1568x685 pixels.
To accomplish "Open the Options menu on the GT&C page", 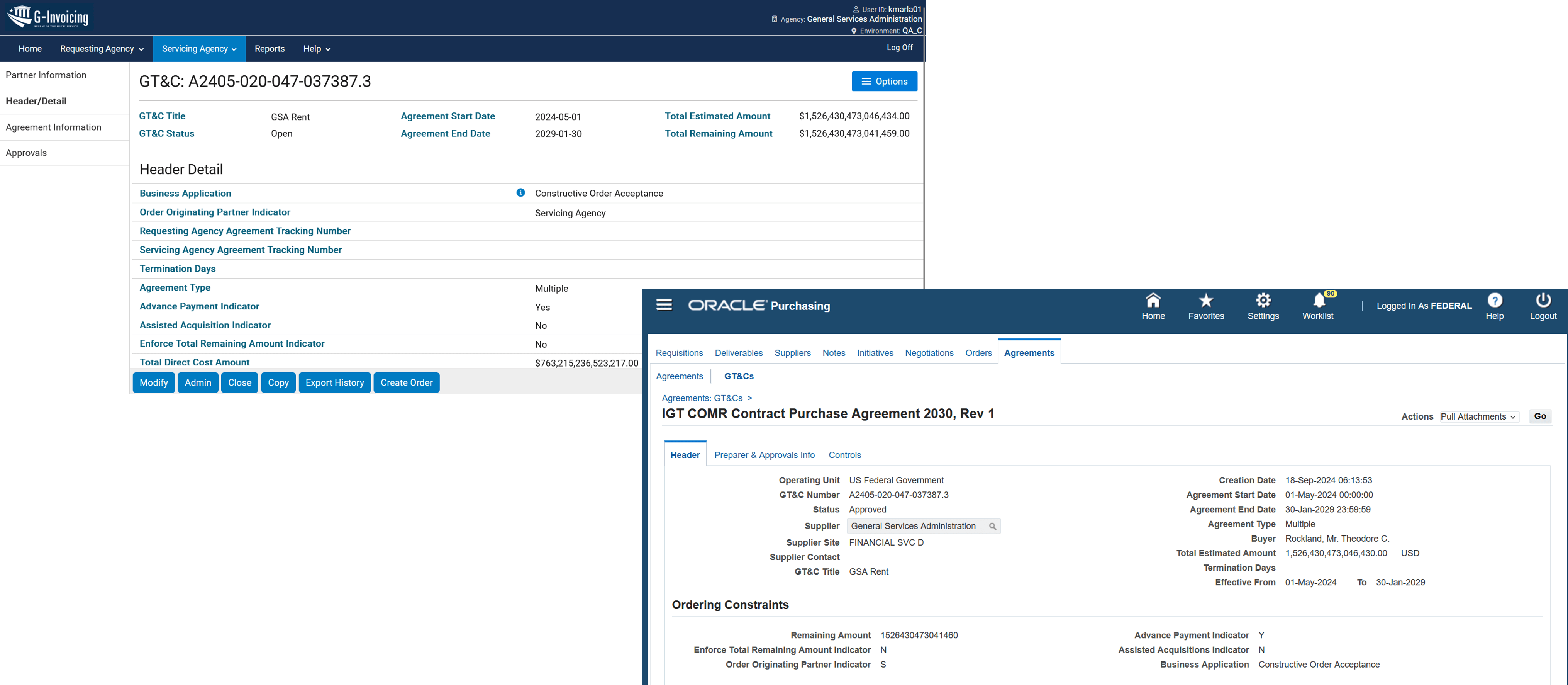I will [884, 81].
